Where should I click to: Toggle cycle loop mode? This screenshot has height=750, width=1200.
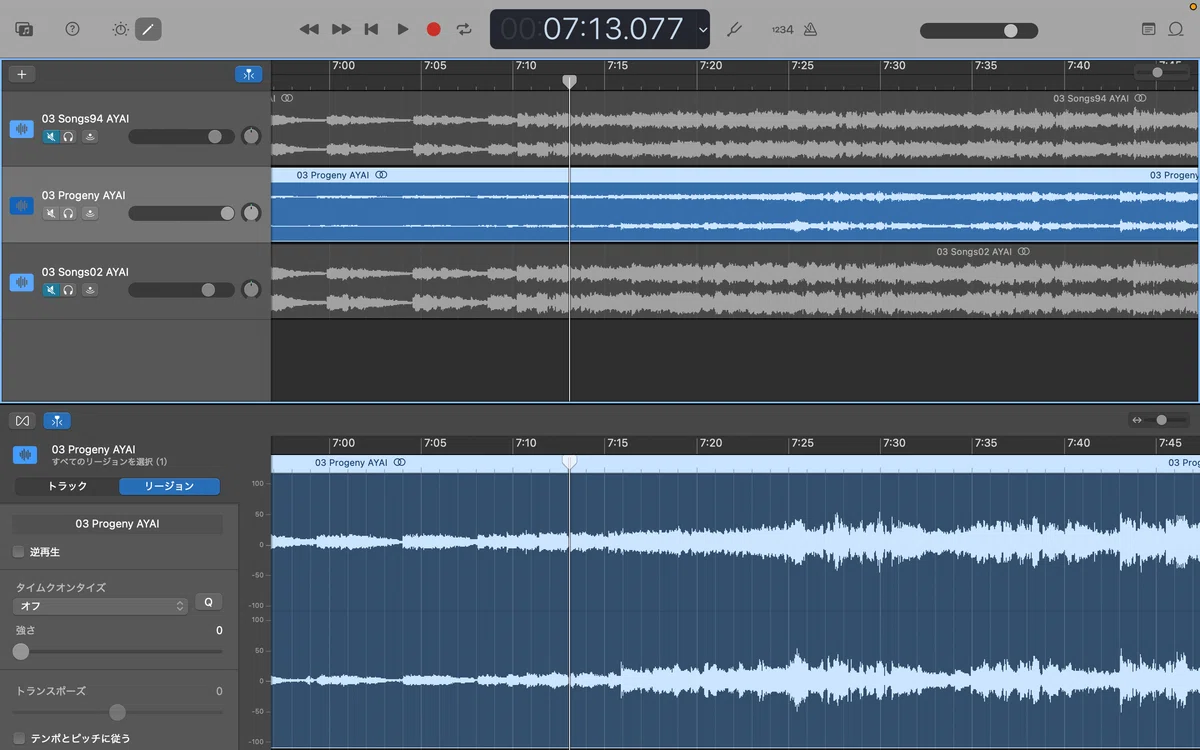pyautogui.click(x=464, y=29)
